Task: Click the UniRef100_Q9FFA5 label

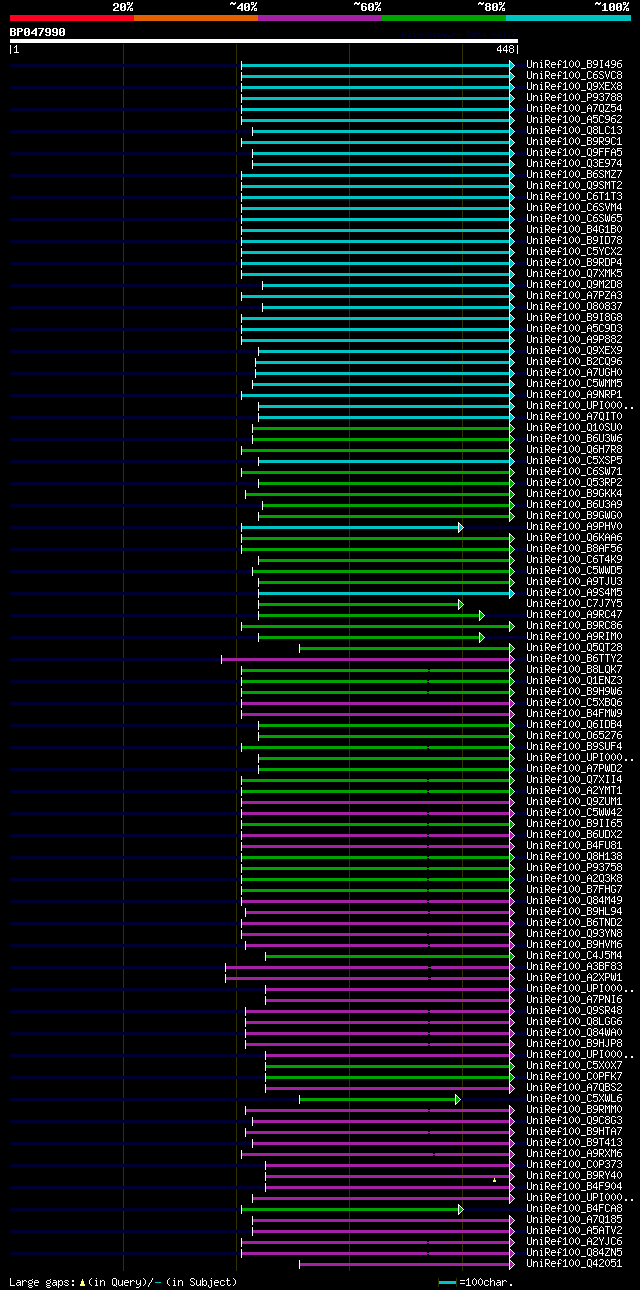Action: tap(574, 152)
